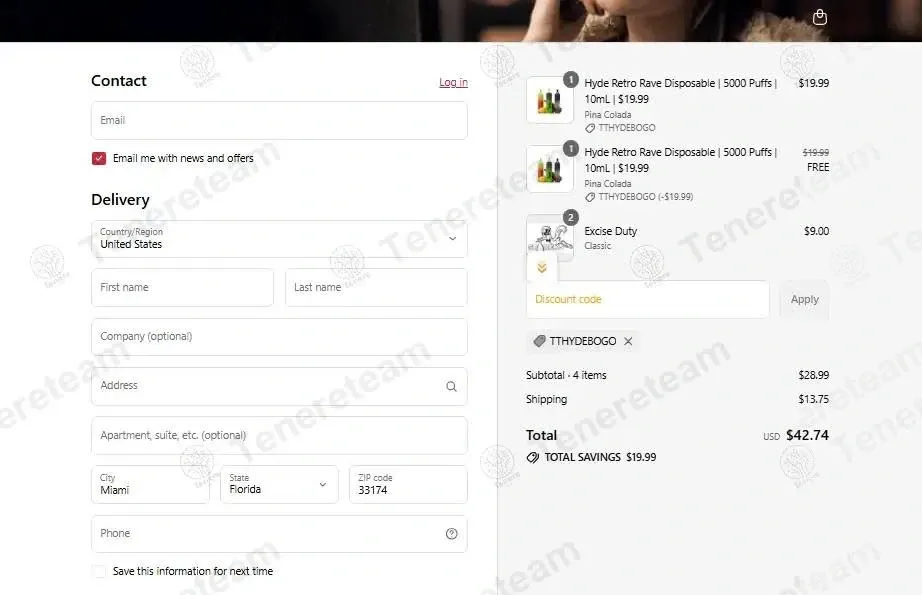Focus the Last name field
922x595 pixels.
[376, 288]
